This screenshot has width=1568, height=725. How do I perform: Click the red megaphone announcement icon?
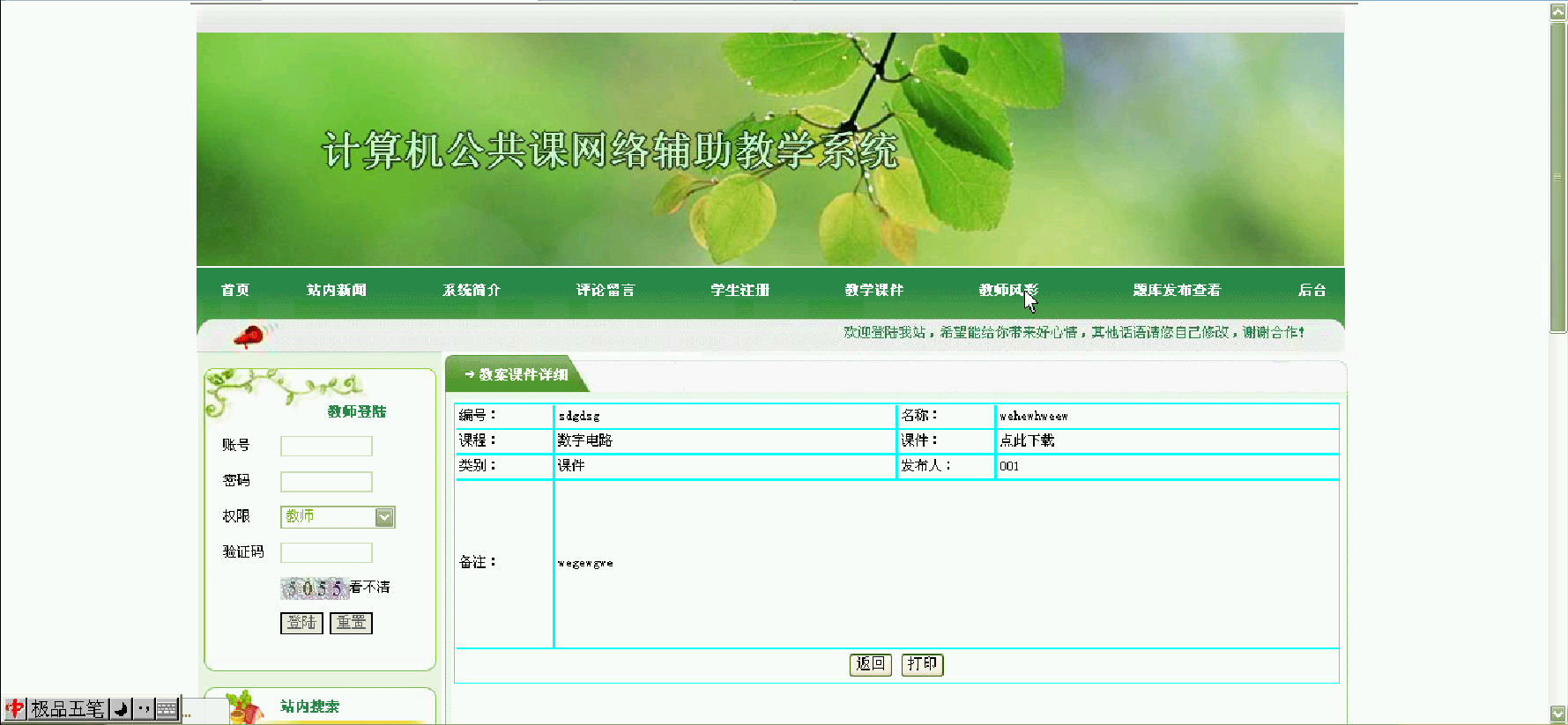pos(249,336)
